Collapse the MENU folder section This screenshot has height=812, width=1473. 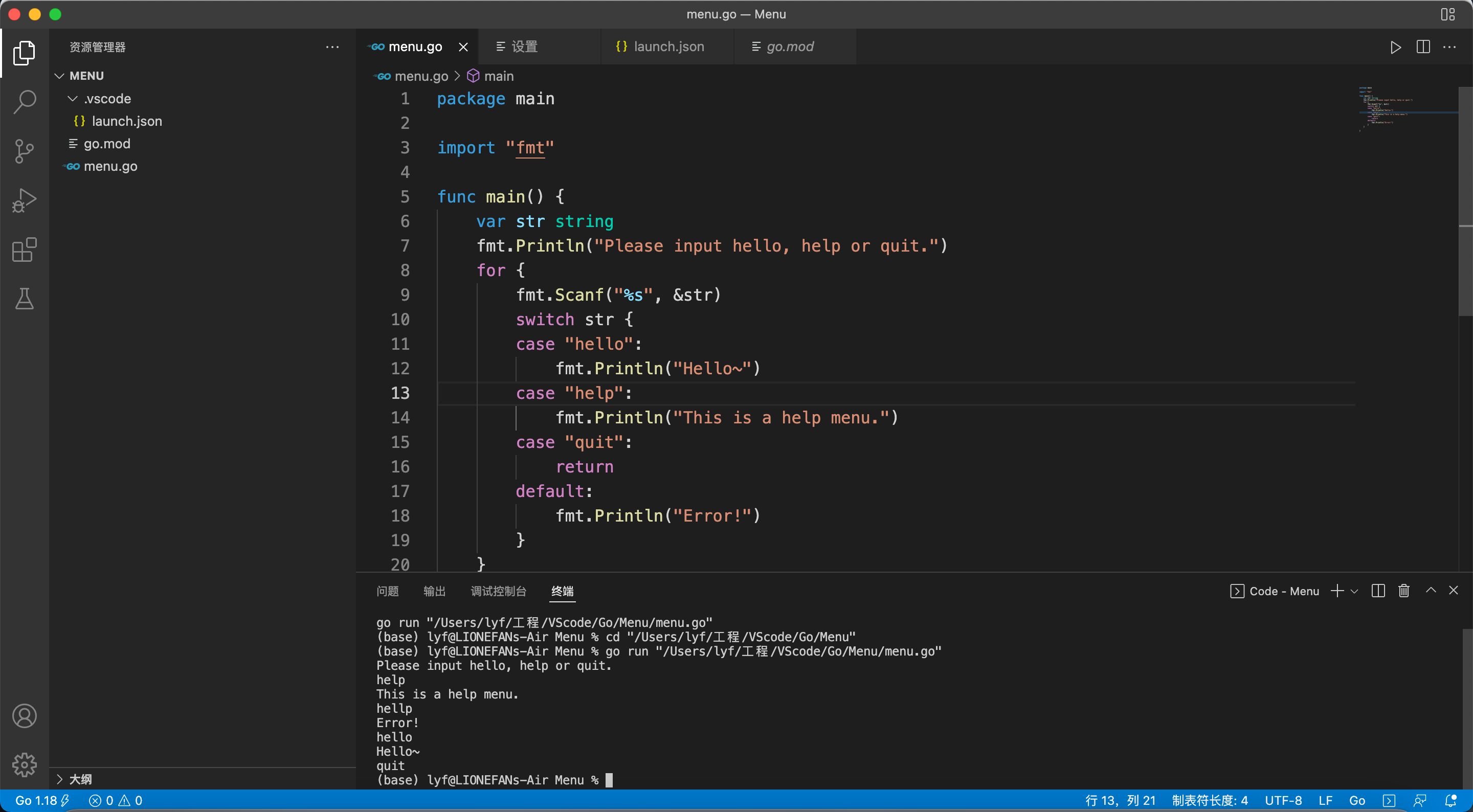(x=86, y=76)
